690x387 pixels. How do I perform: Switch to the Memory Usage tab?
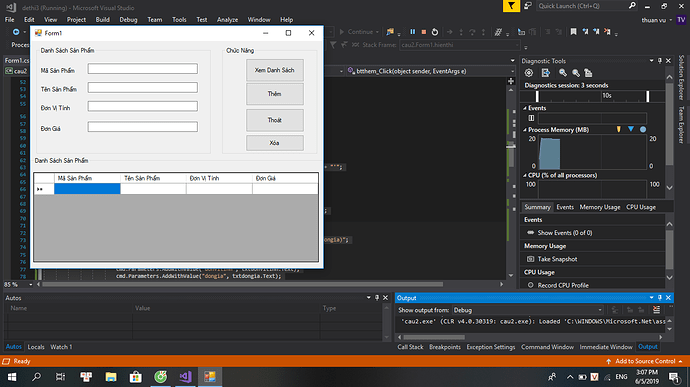click(x=599, y=207)
